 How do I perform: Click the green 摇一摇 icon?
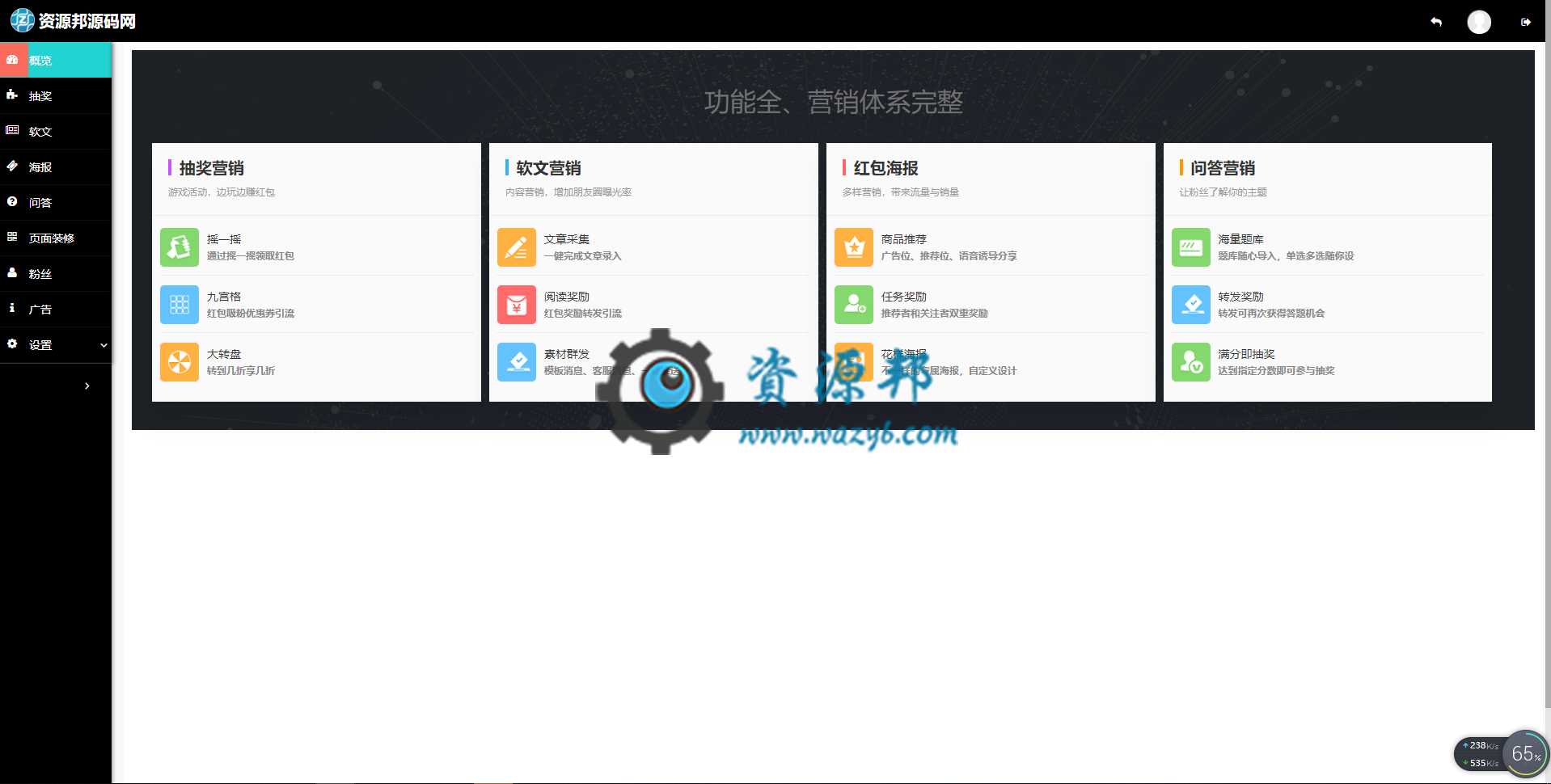tap(180, 247)
